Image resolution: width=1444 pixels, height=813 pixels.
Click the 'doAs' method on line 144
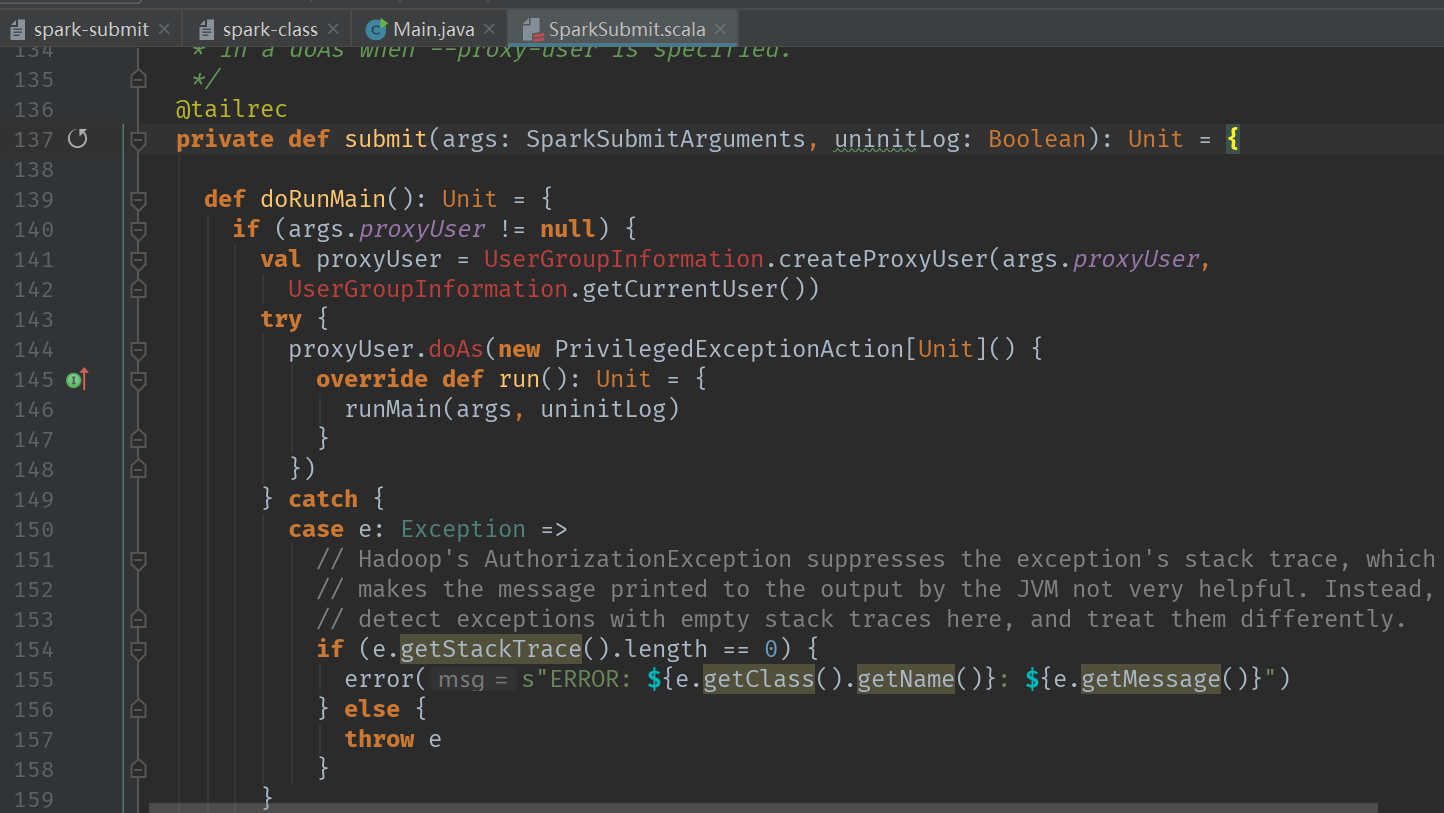point(457,349)
